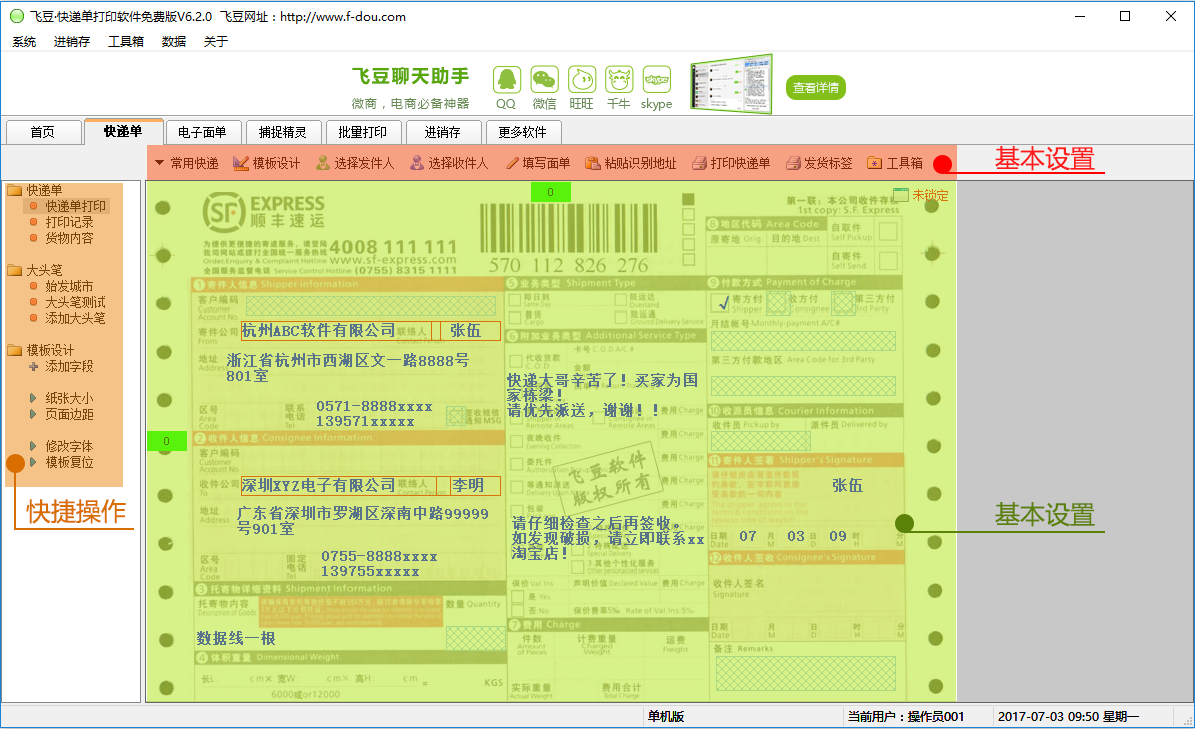
Task: Open the QQ chat assistant icon
Action: click(x=506, y=80)
